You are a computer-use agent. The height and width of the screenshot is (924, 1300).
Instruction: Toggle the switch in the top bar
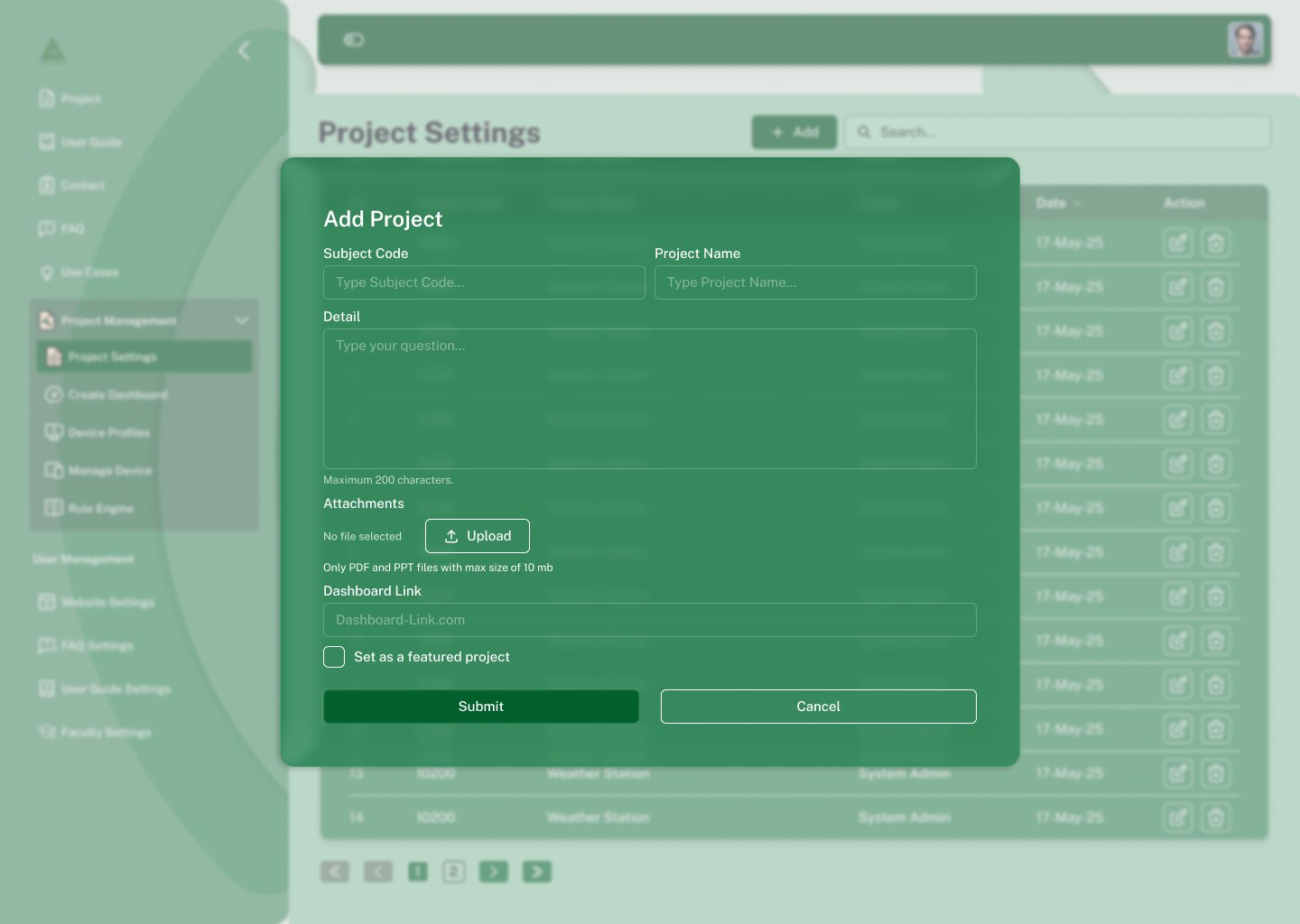point(354,40)
